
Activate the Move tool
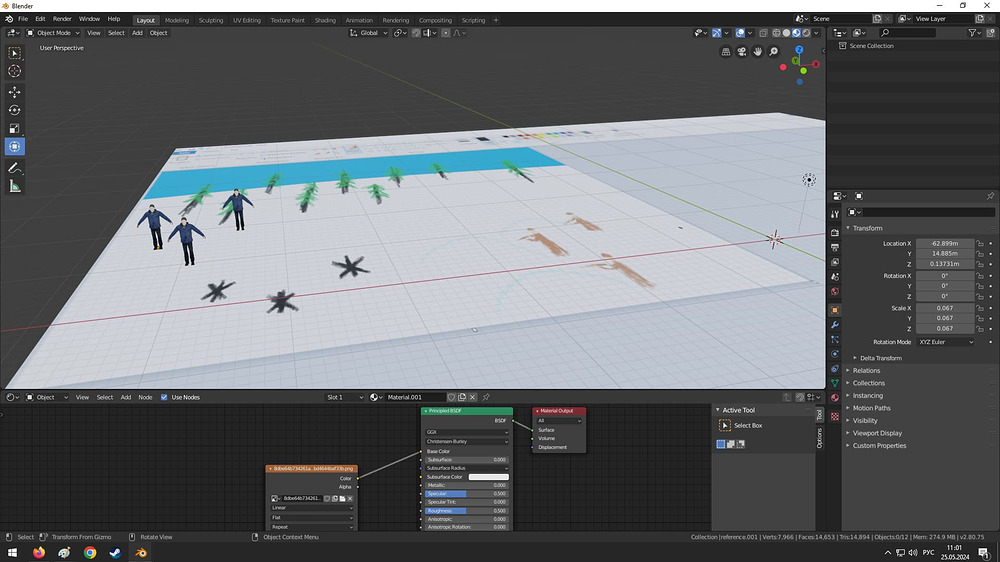tap(15, 91)
